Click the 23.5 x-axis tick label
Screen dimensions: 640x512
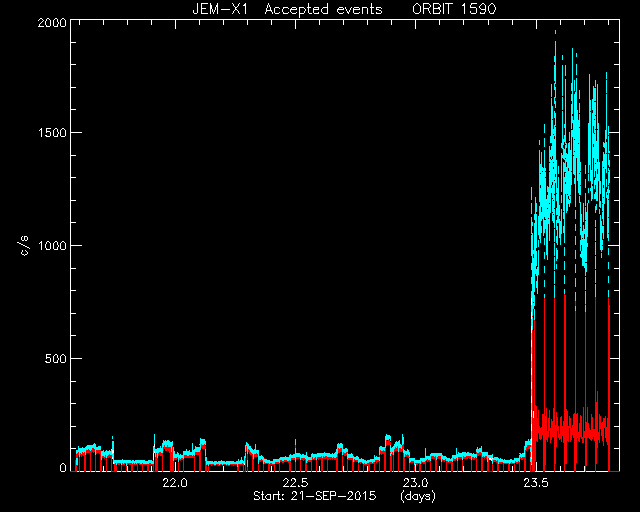[x=536, y=483]
